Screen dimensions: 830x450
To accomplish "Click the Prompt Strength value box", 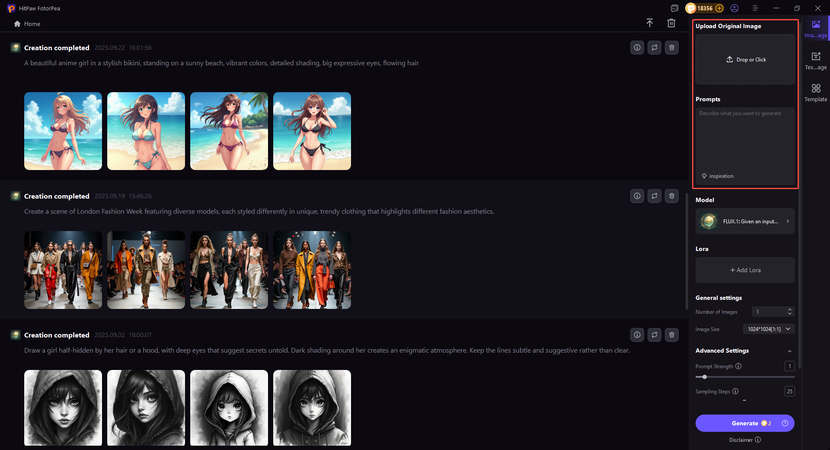I will (x=789, y=366).
